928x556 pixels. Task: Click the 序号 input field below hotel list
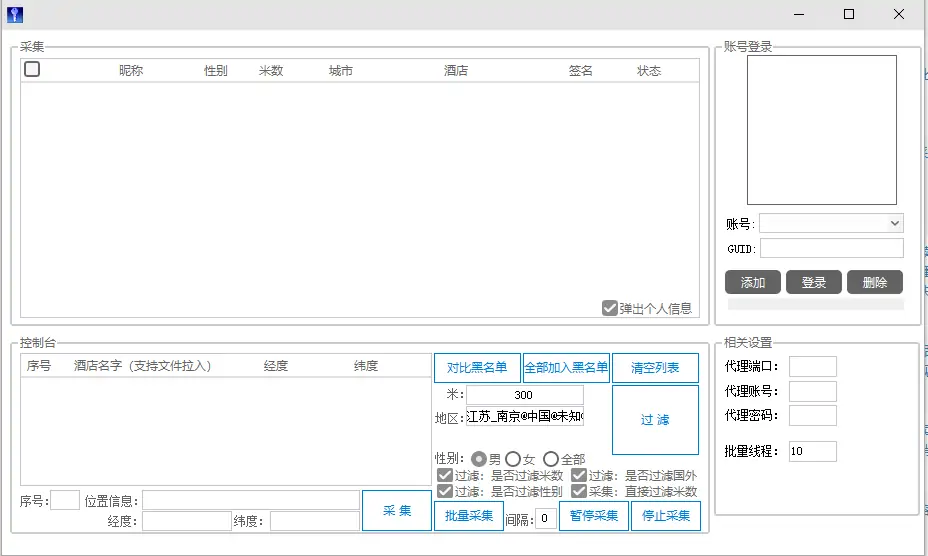point(65,500)
